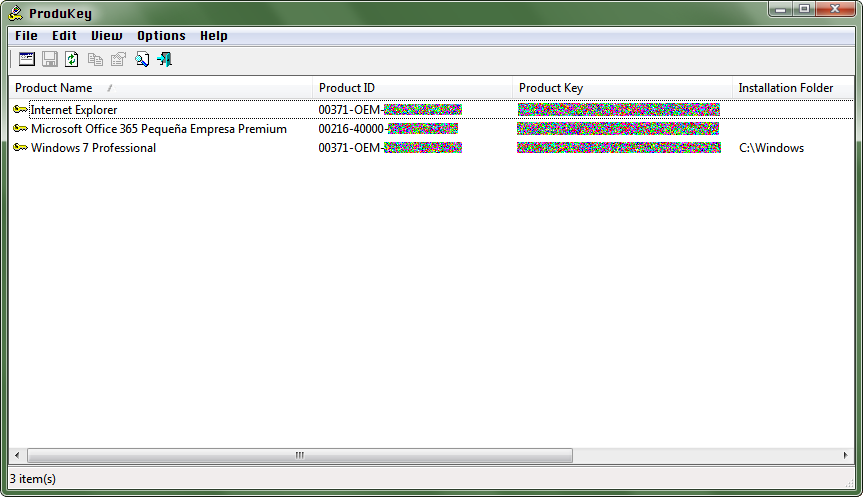Select the Internet Explorer row
Image resolution: width=863 pixels, height=497 pixels.
[x=431, y=110]
